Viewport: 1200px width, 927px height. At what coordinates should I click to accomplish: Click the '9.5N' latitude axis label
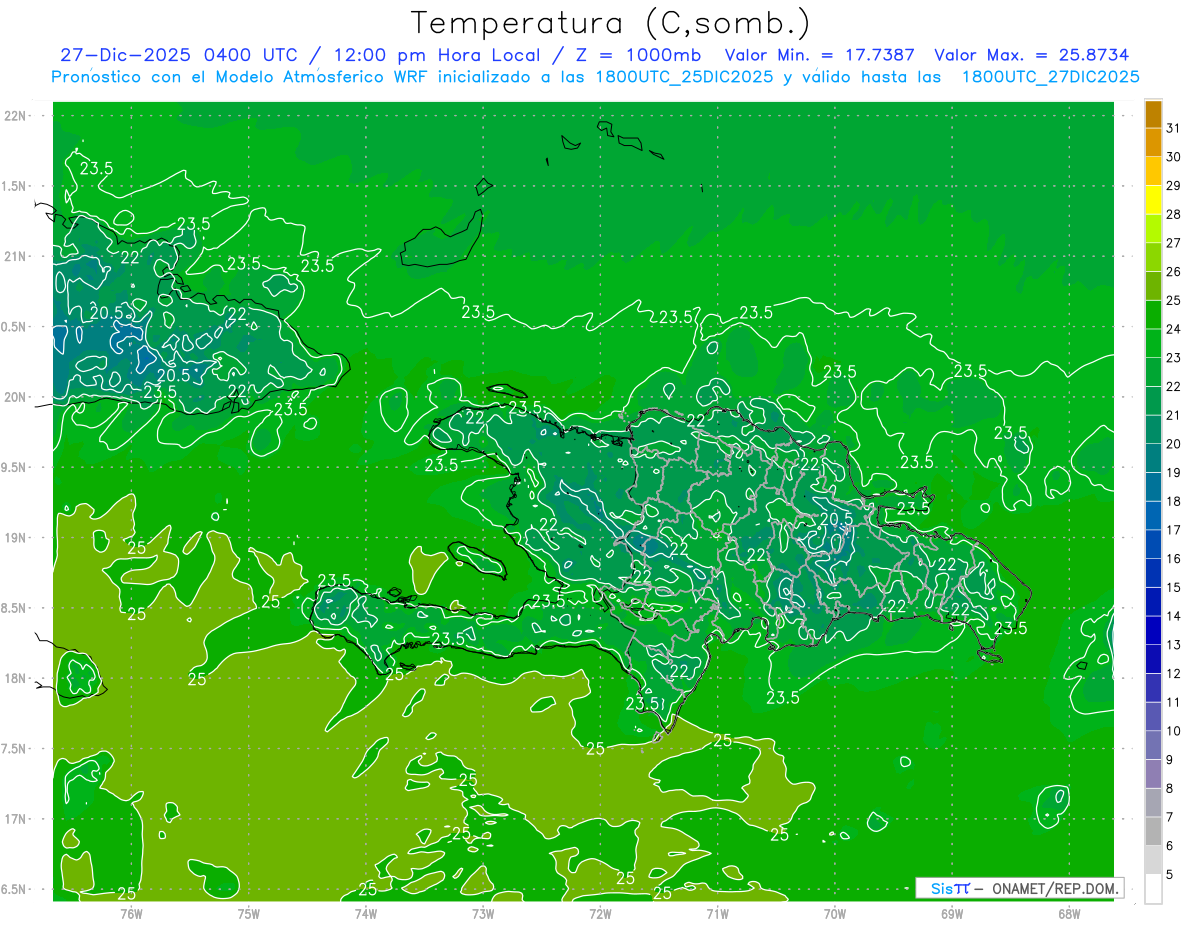(x=15, y=467)
